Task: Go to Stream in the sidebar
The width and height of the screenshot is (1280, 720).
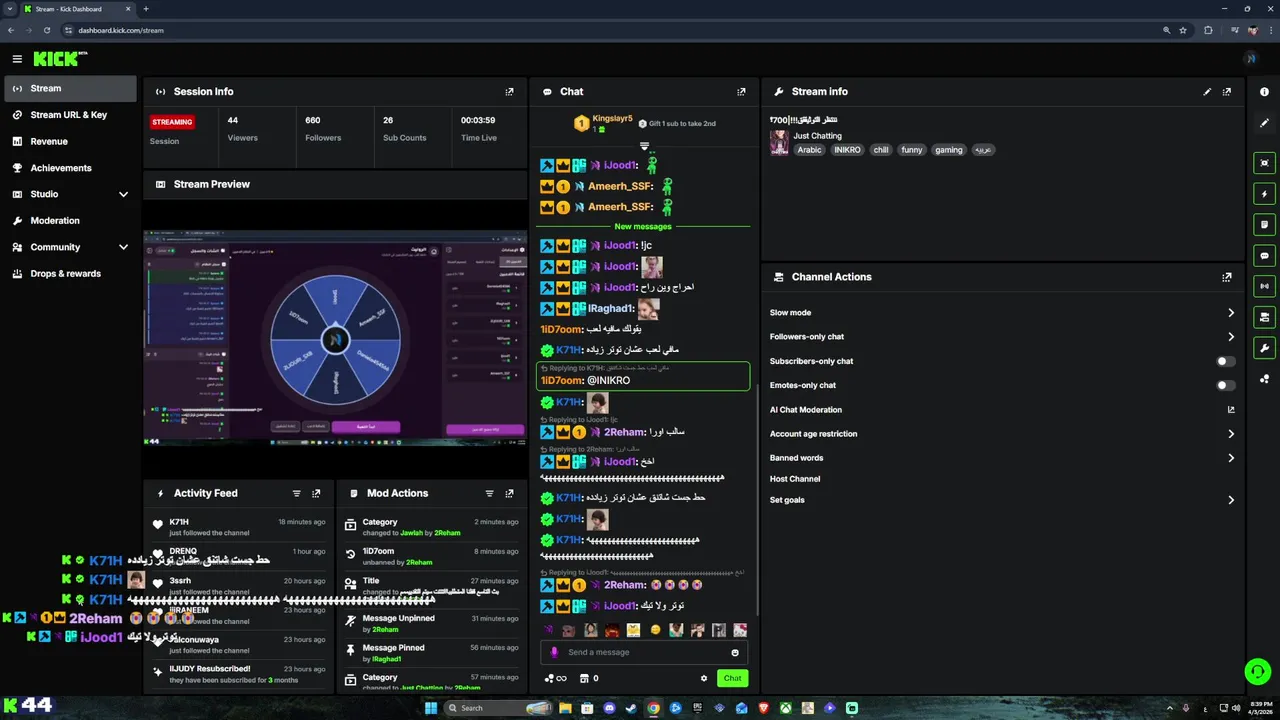Action: coord(70,88)
